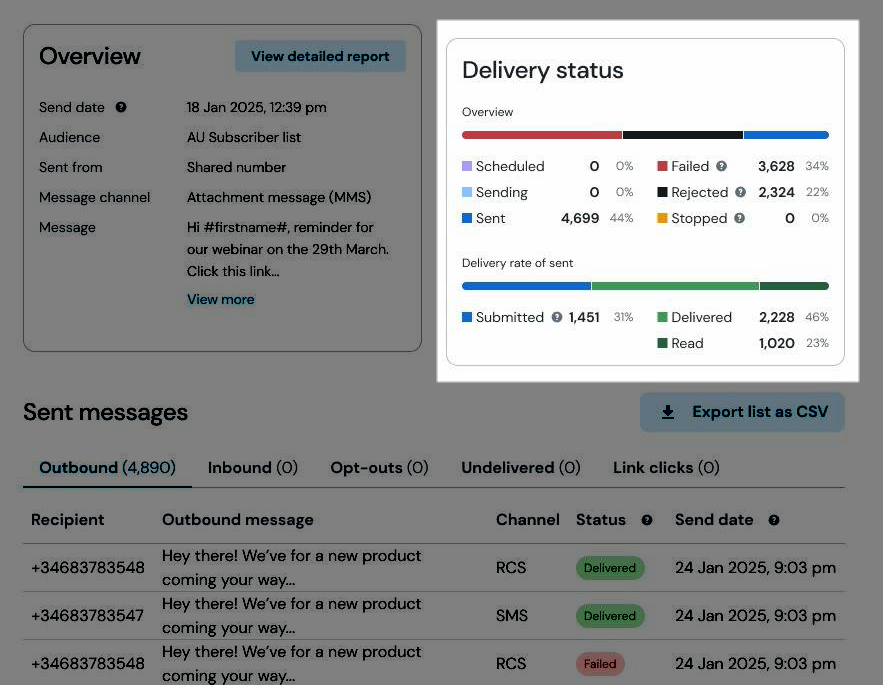Expand message with View more link

221,299
